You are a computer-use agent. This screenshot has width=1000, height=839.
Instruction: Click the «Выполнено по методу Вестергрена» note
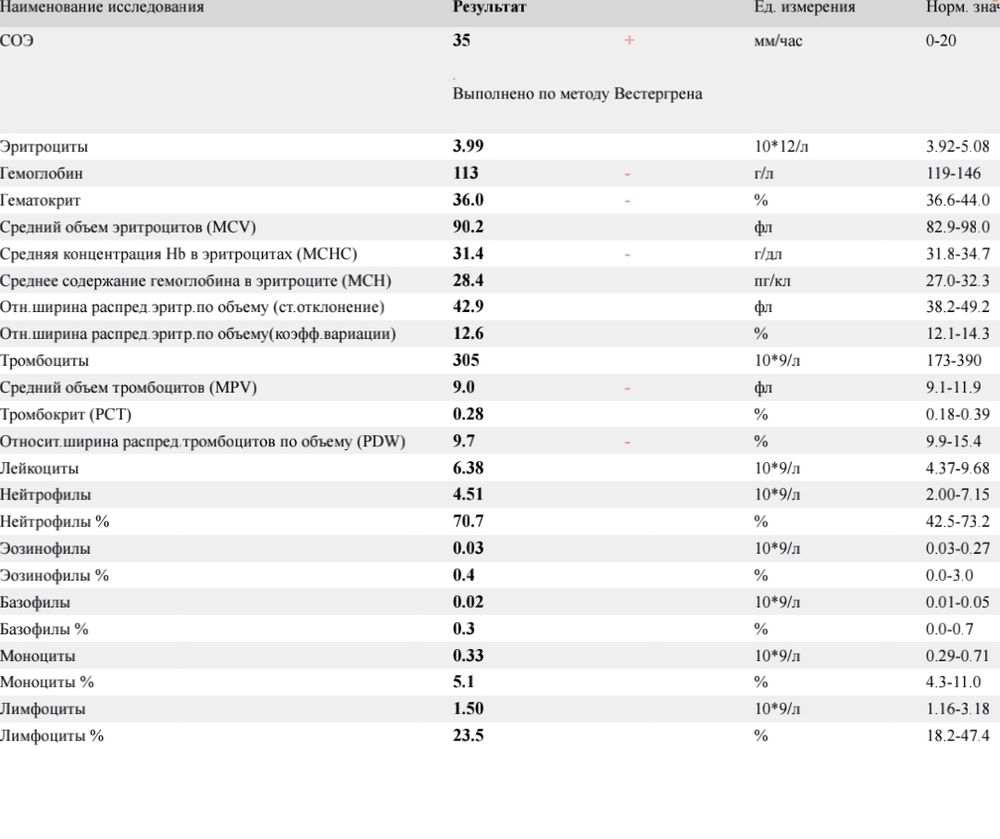coord(577,94)
